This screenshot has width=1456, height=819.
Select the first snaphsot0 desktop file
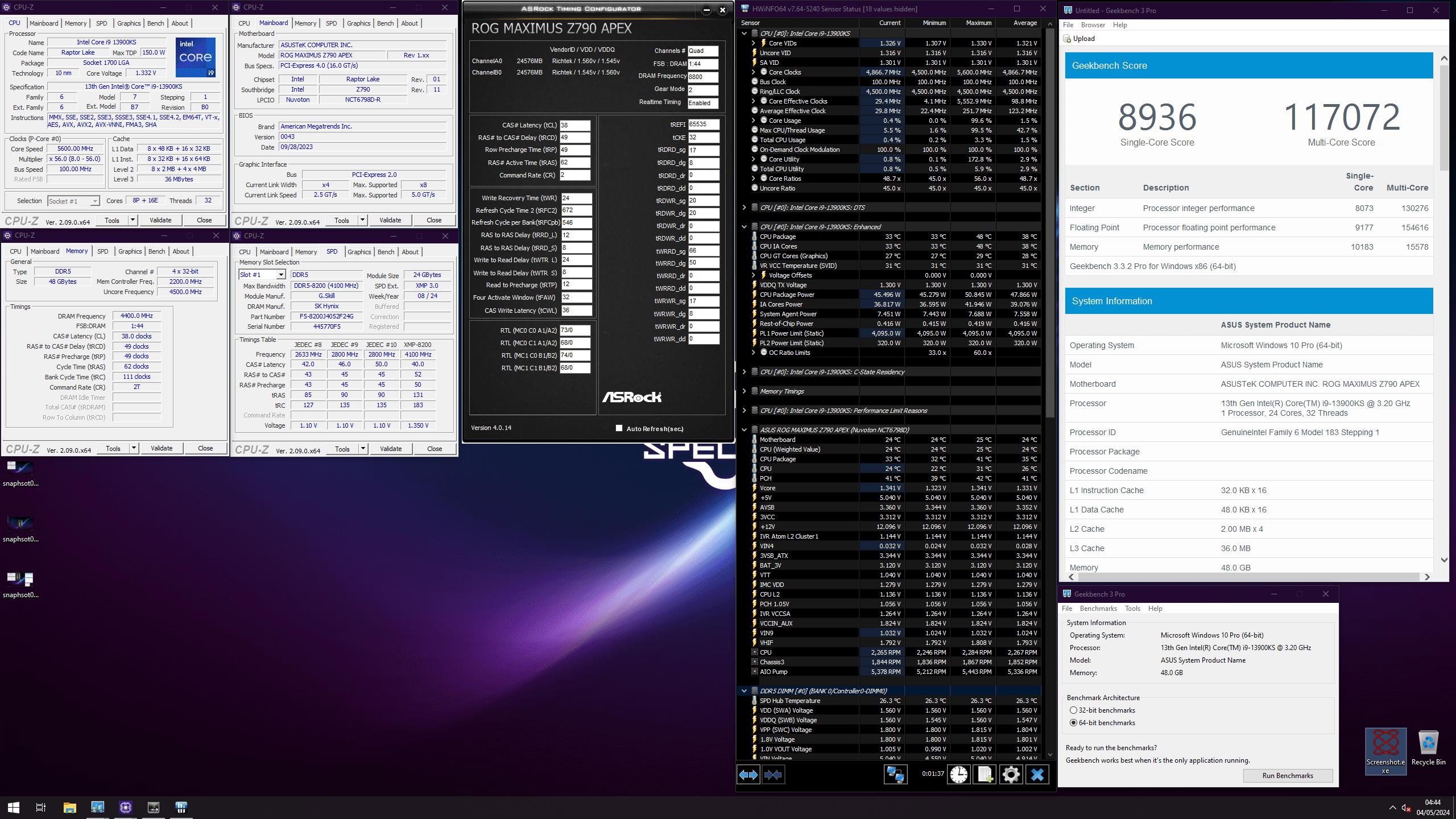click(x=20, y=474)
